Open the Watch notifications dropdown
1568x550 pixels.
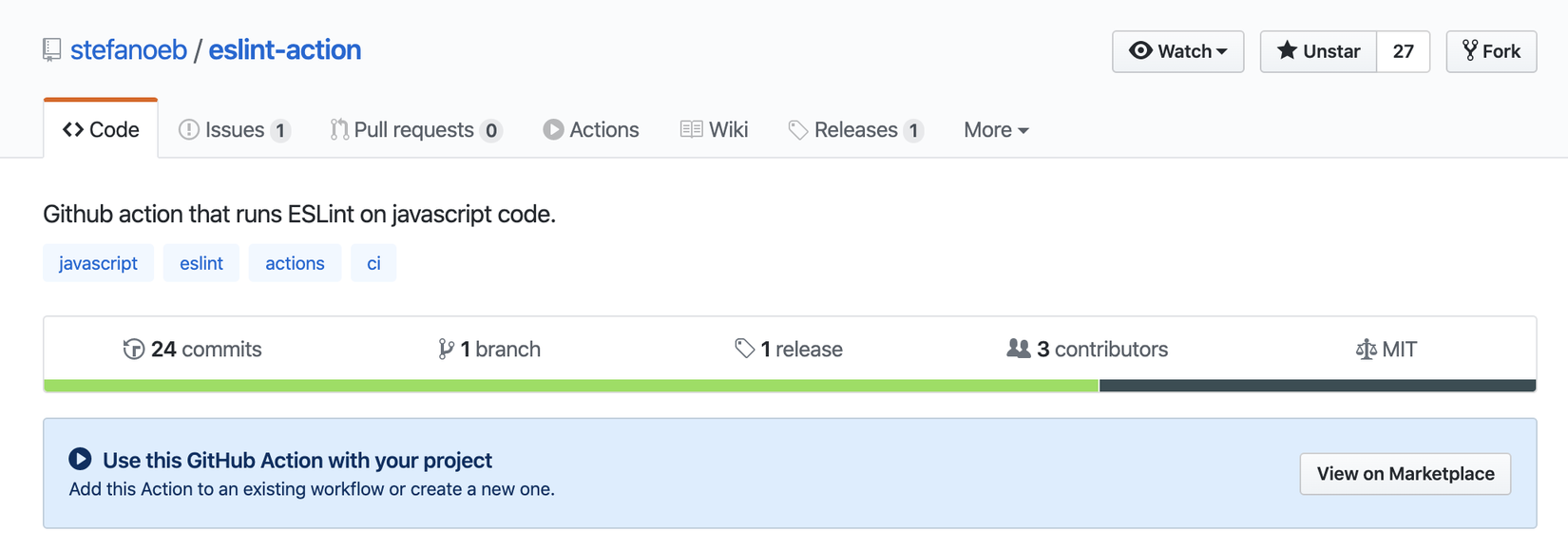click(1177, 51)
